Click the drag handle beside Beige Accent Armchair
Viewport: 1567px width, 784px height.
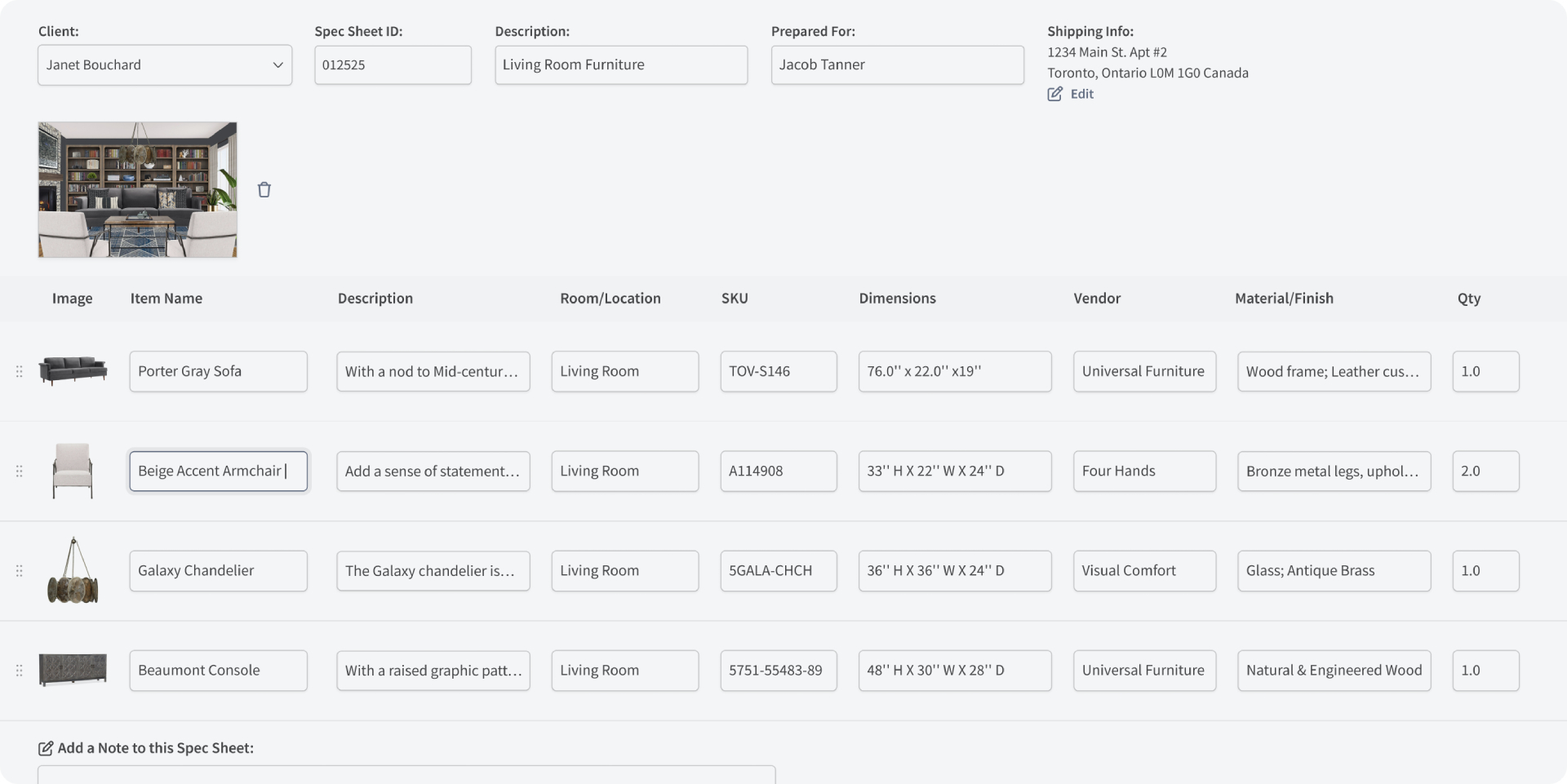tap(19, 471)
